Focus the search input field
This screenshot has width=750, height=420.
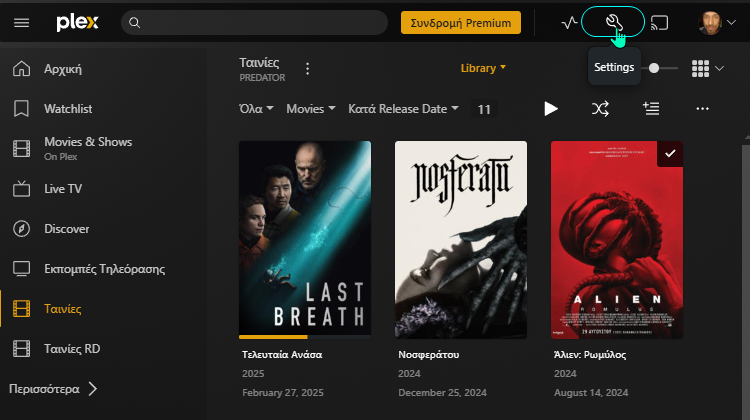[254, 22]
